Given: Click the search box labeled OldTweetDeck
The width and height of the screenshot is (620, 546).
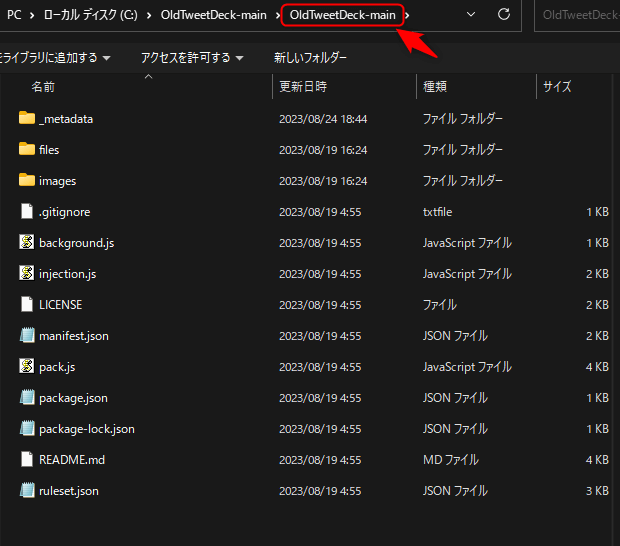Looking at the screenshot, I should pos(577,15).
